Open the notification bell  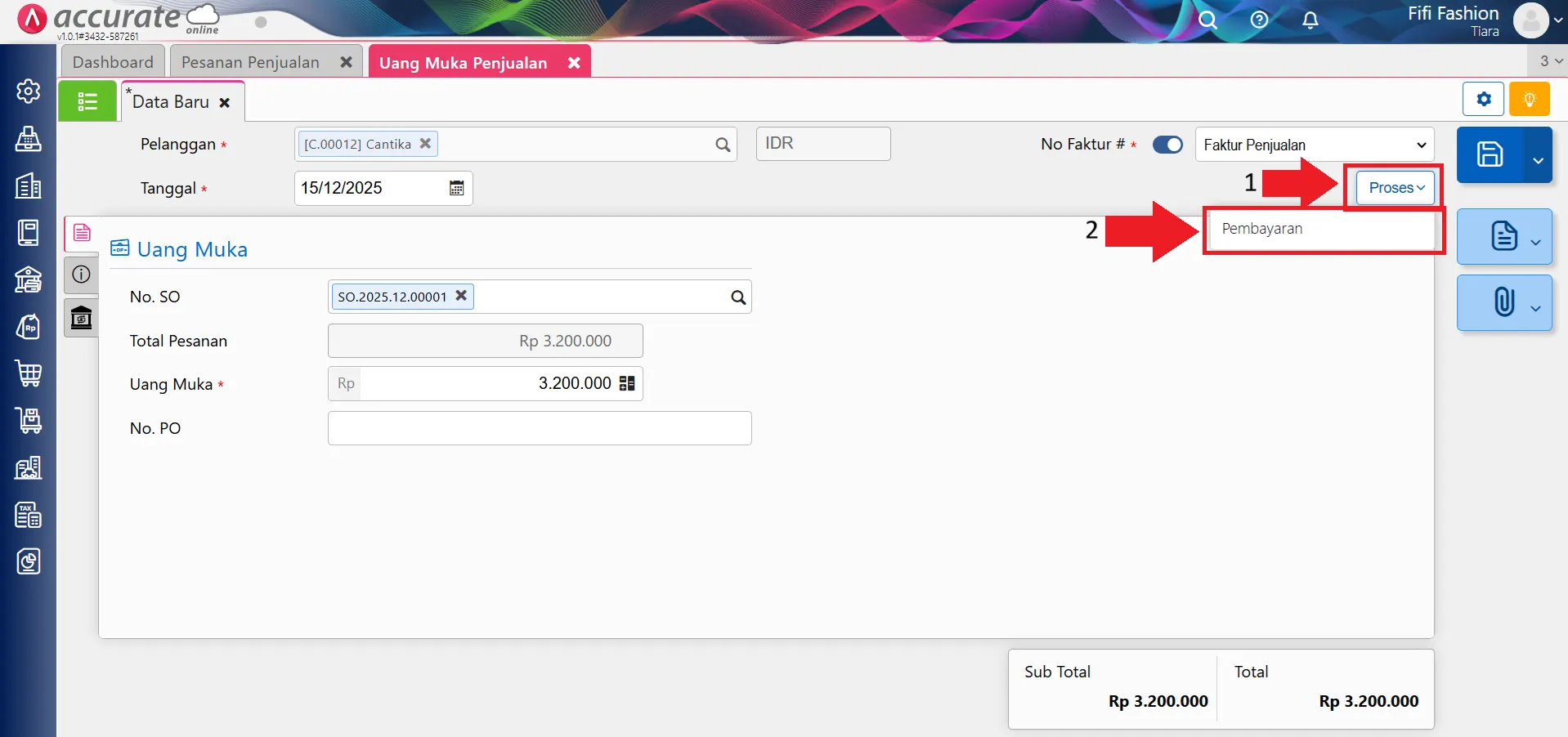click(1310, 20)
